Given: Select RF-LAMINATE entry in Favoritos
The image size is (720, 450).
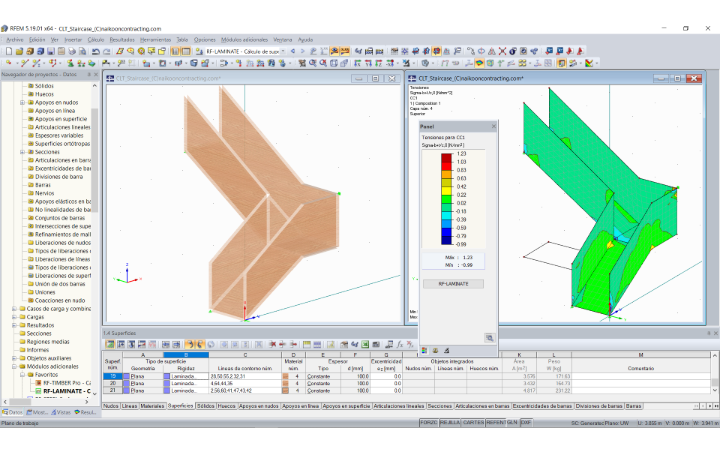Looking at the screenshot, I should click(x=67, y=391).
